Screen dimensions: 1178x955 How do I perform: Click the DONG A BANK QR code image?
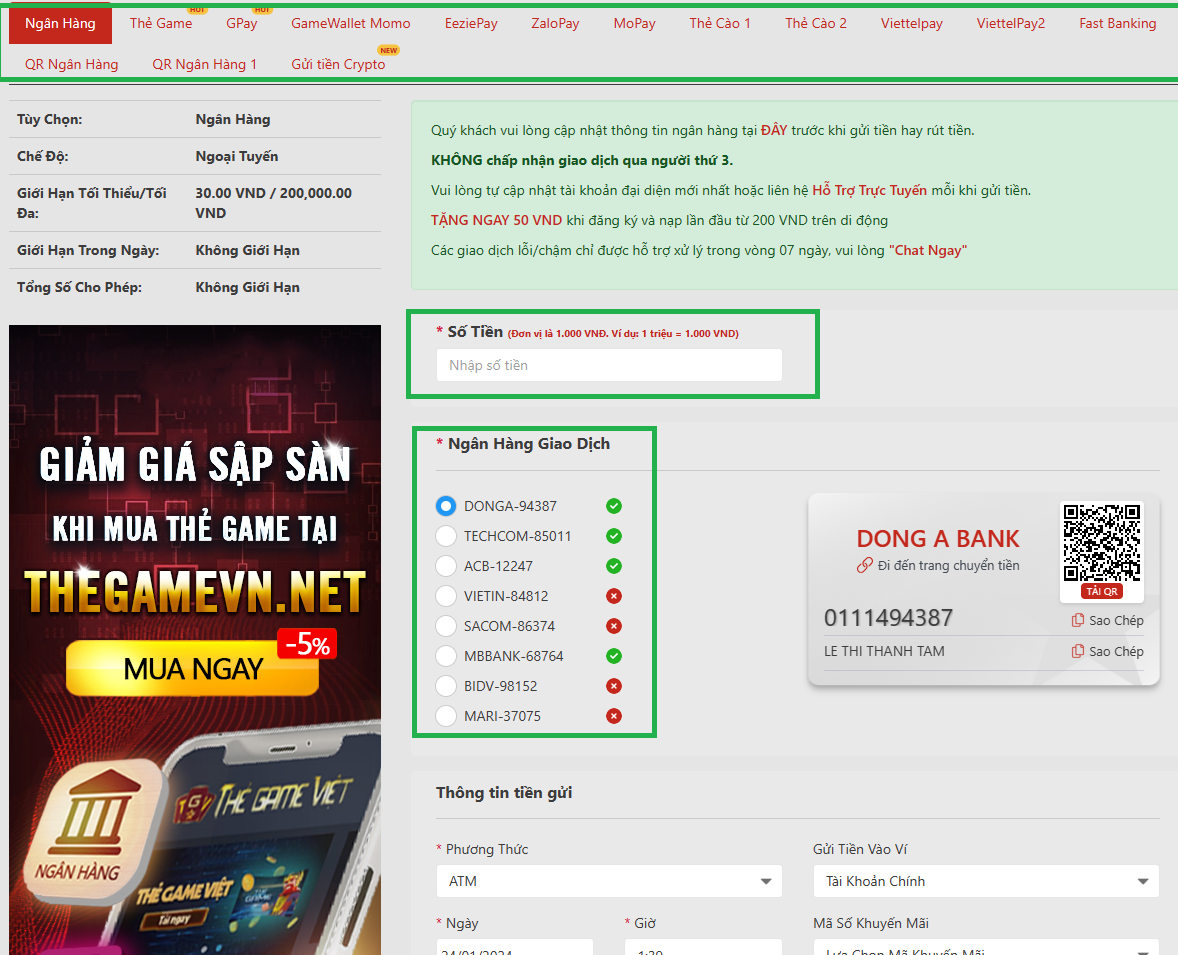(x=1101, y=542)
